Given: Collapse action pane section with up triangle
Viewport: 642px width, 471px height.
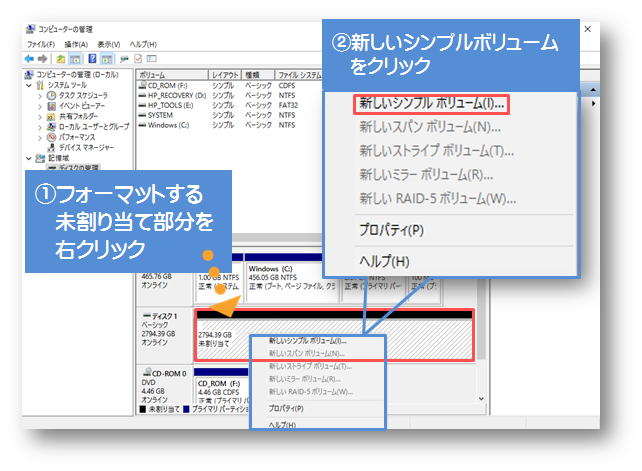Looking at the screenshot, I should 593,89.
